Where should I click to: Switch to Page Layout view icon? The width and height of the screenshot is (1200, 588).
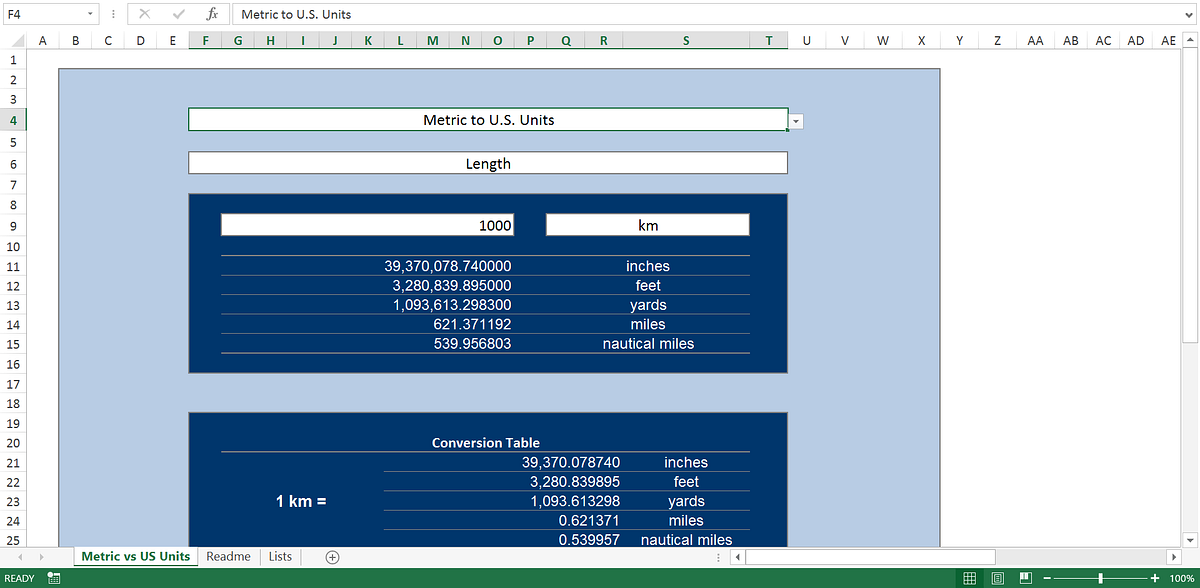point(997,578)
